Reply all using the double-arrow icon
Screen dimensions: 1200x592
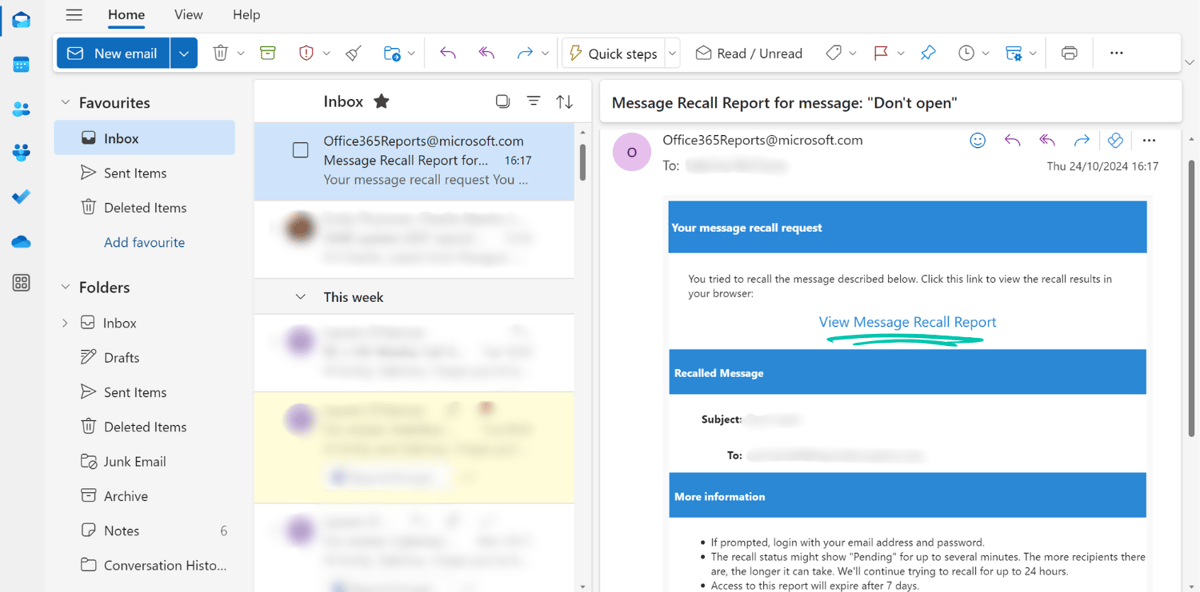pos(485,52)
